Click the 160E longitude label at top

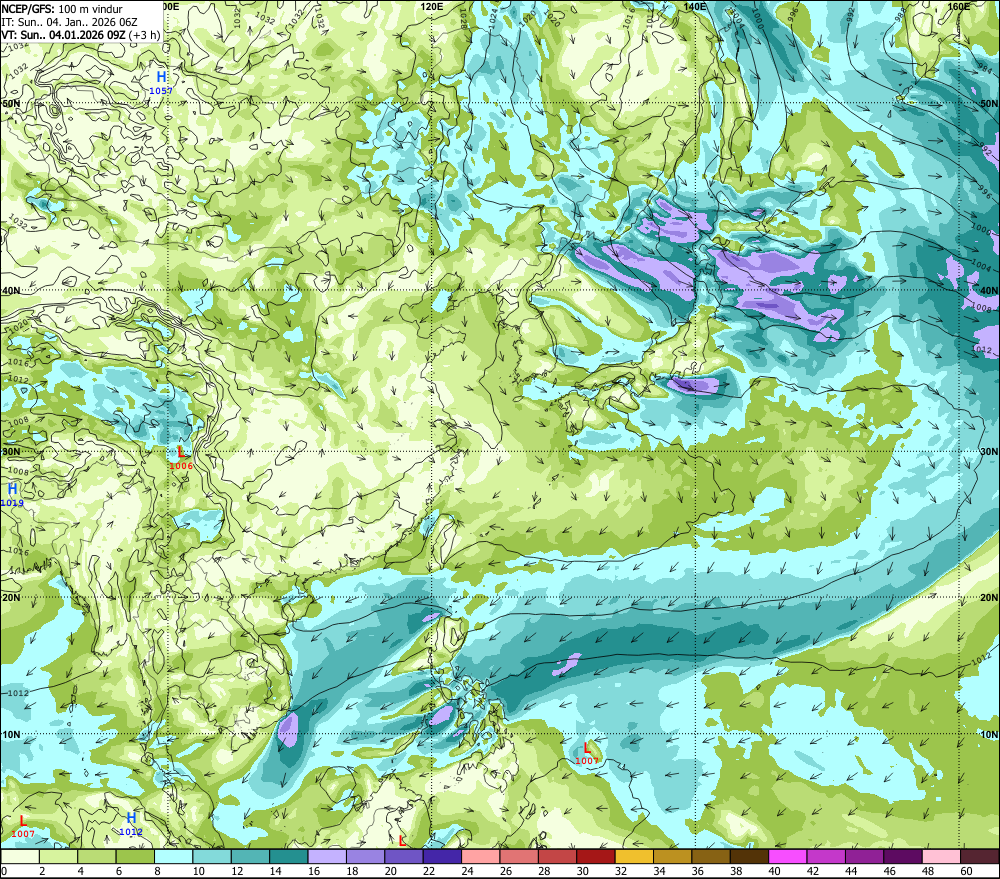tap(959, 6)
